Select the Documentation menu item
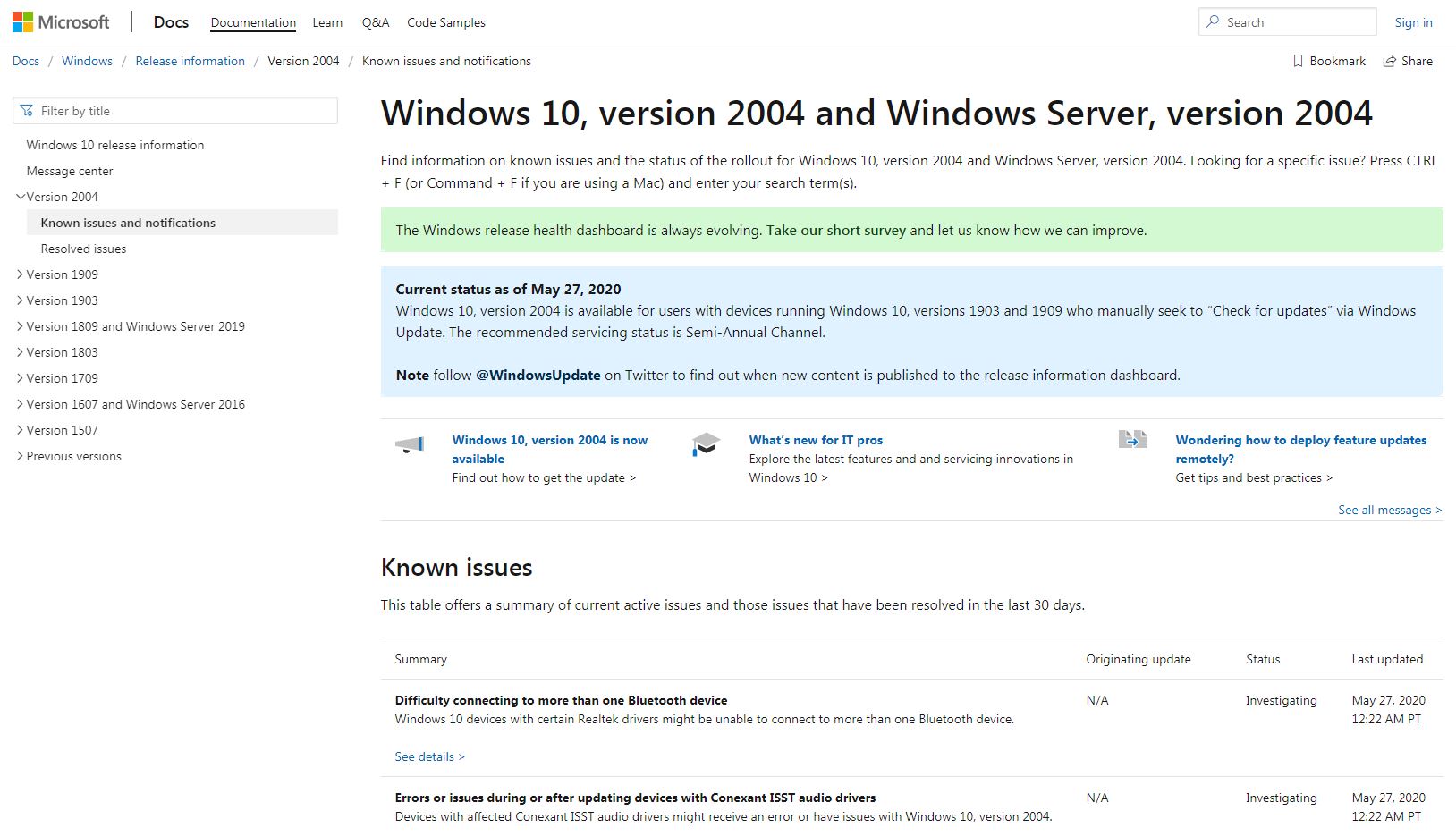Image resolution: width=1456 pixels, height=836 pixels. (x=253, y=22)
